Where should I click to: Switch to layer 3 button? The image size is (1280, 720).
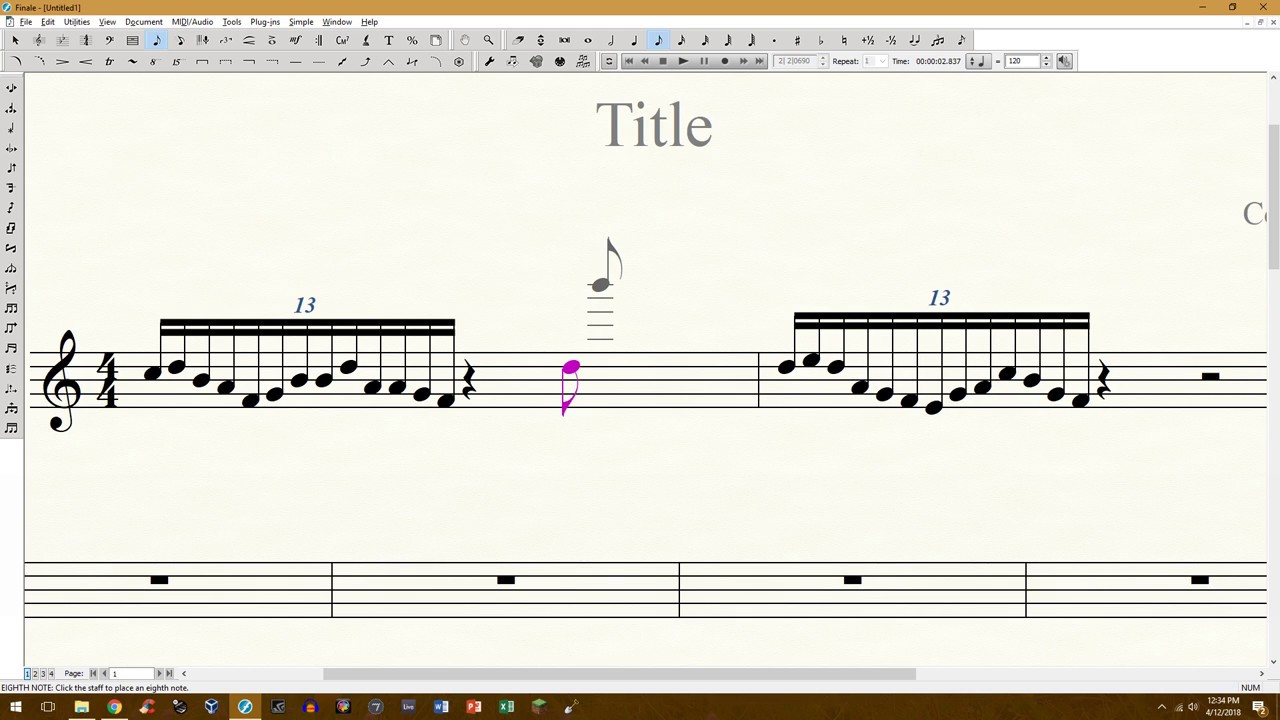(x=43, y=674)
